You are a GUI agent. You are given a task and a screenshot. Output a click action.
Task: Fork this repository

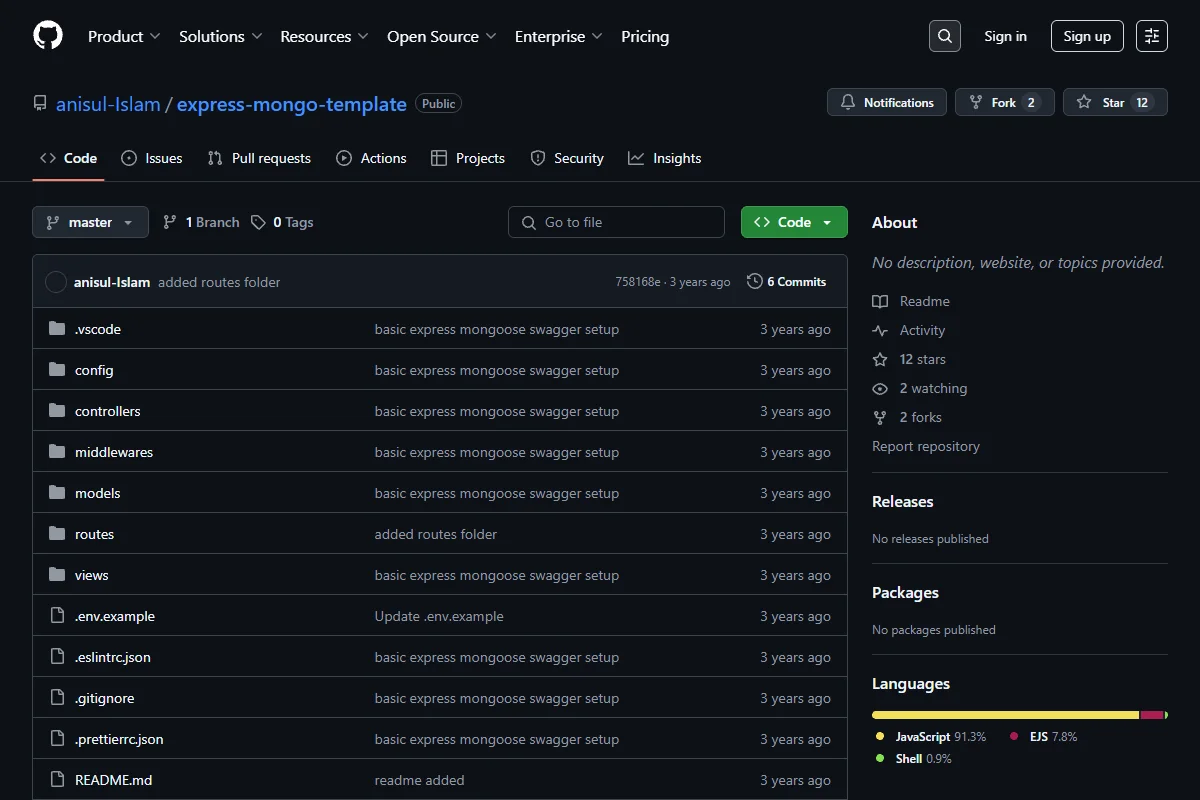1005,102
